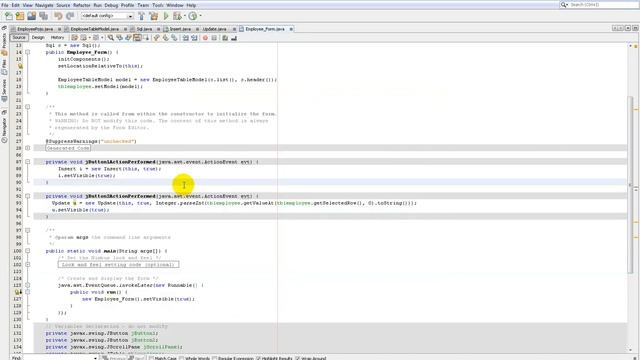
Task: Toggle the Highlight Search editor icon
Action: (137, 38)
